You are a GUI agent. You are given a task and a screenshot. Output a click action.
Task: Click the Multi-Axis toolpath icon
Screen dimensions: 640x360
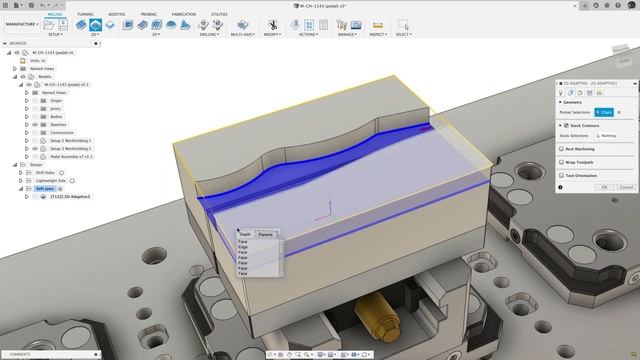pyautogui.click(x=242, y=25)
